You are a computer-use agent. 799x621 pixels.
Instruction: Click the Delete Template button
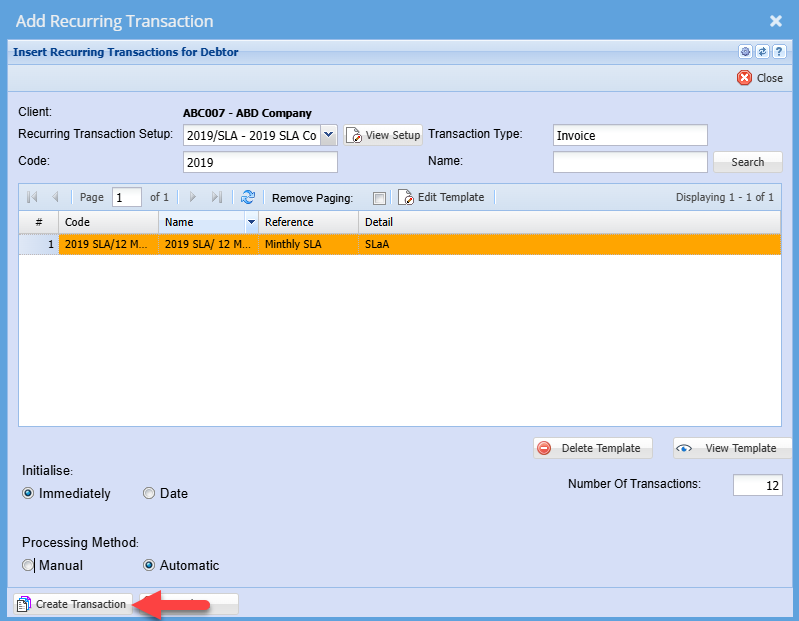[x=593, y=448]
